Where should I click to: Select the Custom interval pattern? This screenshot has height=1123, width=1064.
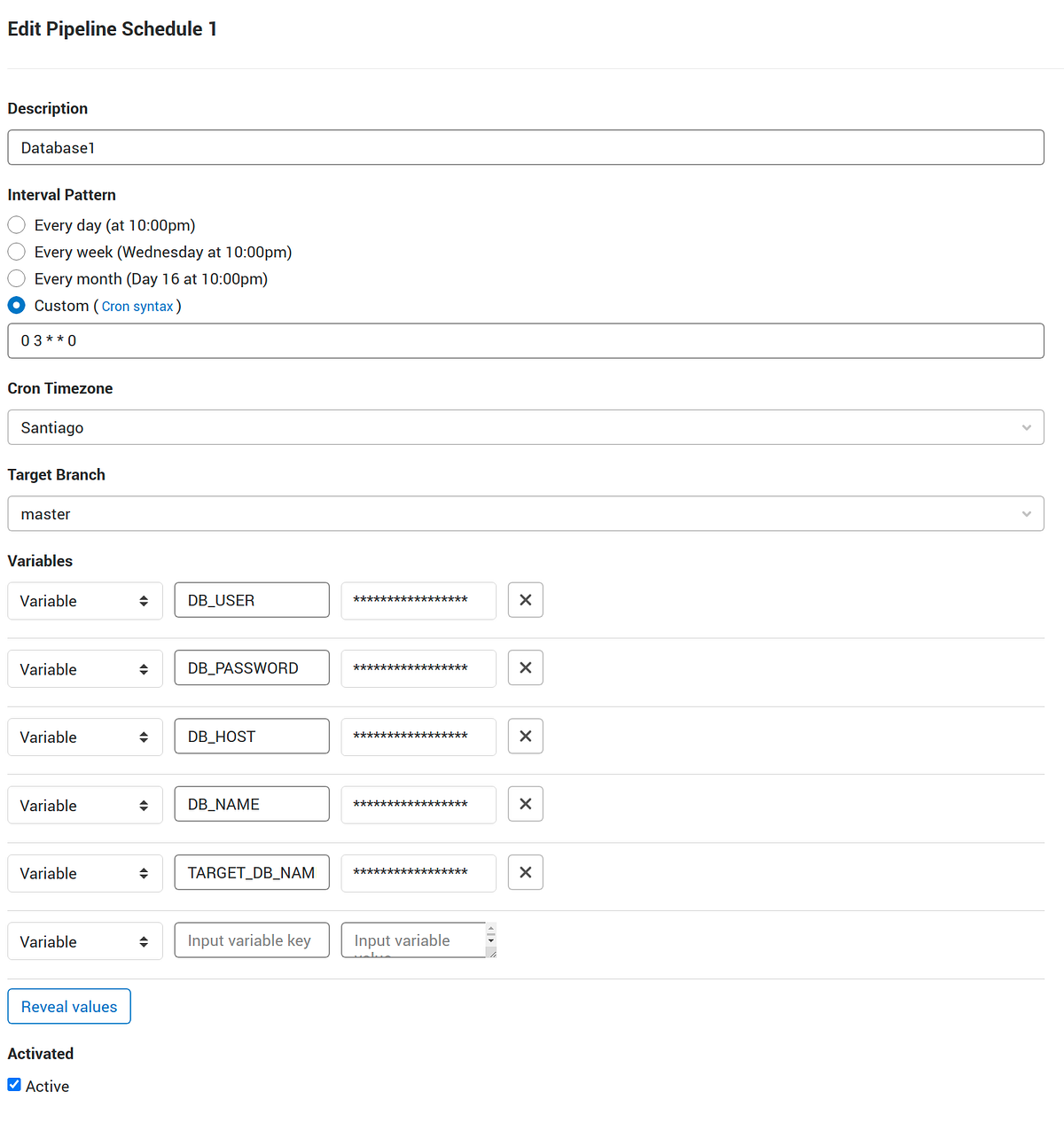(16, 305)
